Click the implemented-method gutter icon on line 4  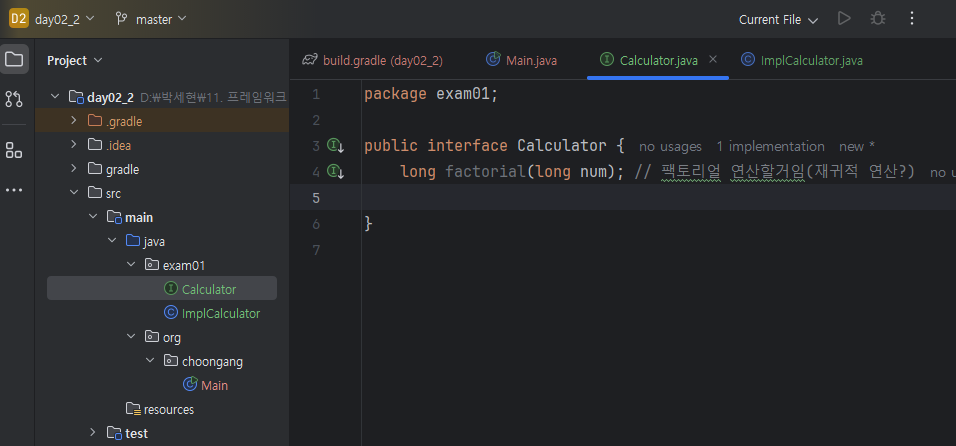(336, 172)
